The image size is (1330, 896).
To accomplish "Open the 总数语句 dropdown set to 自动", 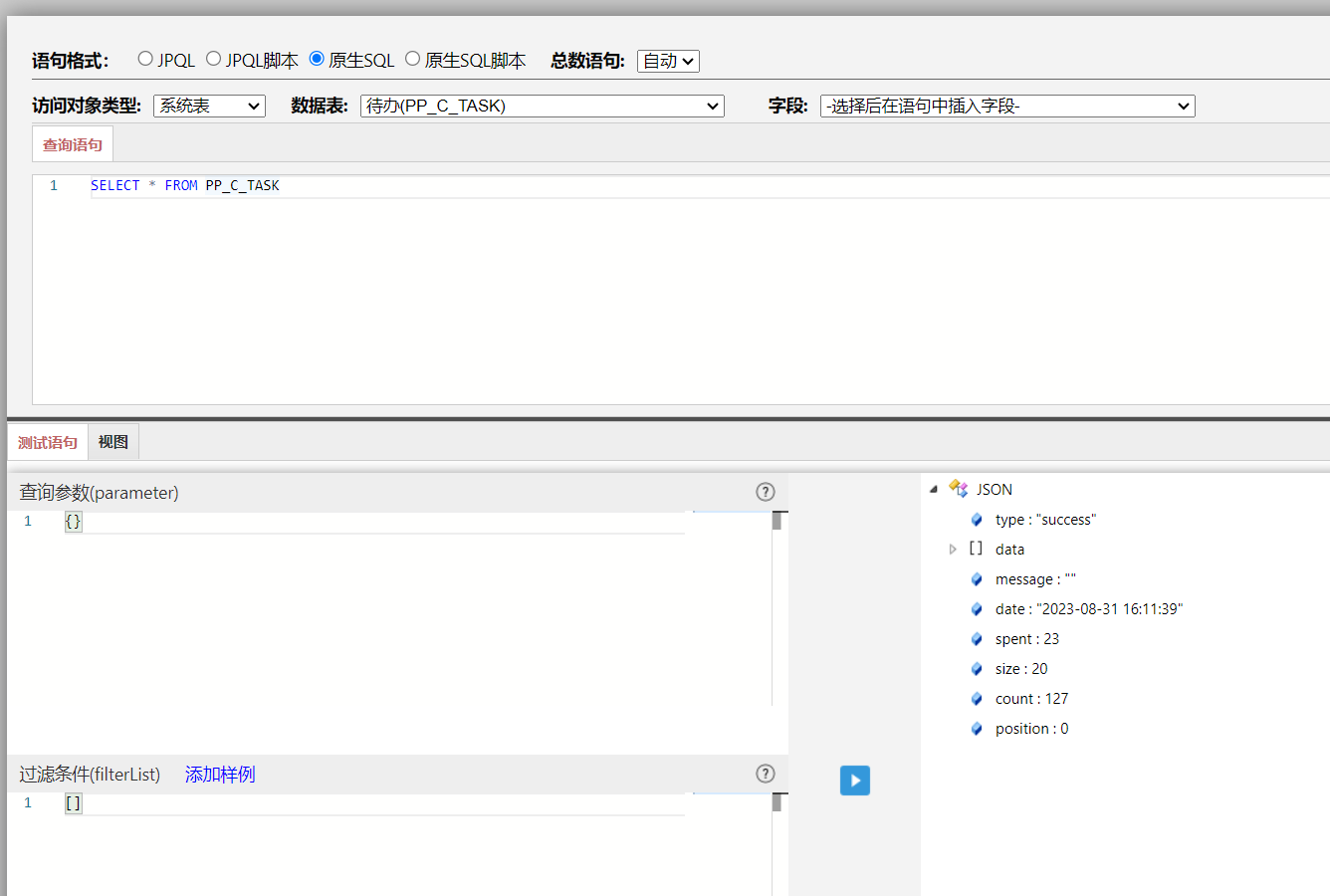I will point(668,61).
